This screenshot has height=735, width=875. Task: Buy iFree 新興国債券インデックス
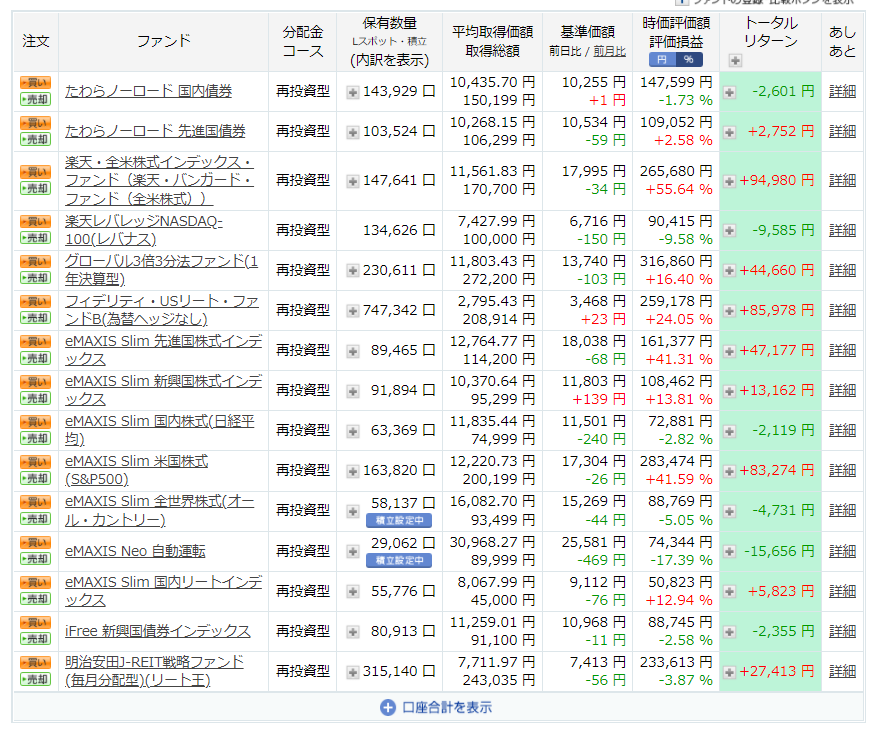(x=35, y=623)
